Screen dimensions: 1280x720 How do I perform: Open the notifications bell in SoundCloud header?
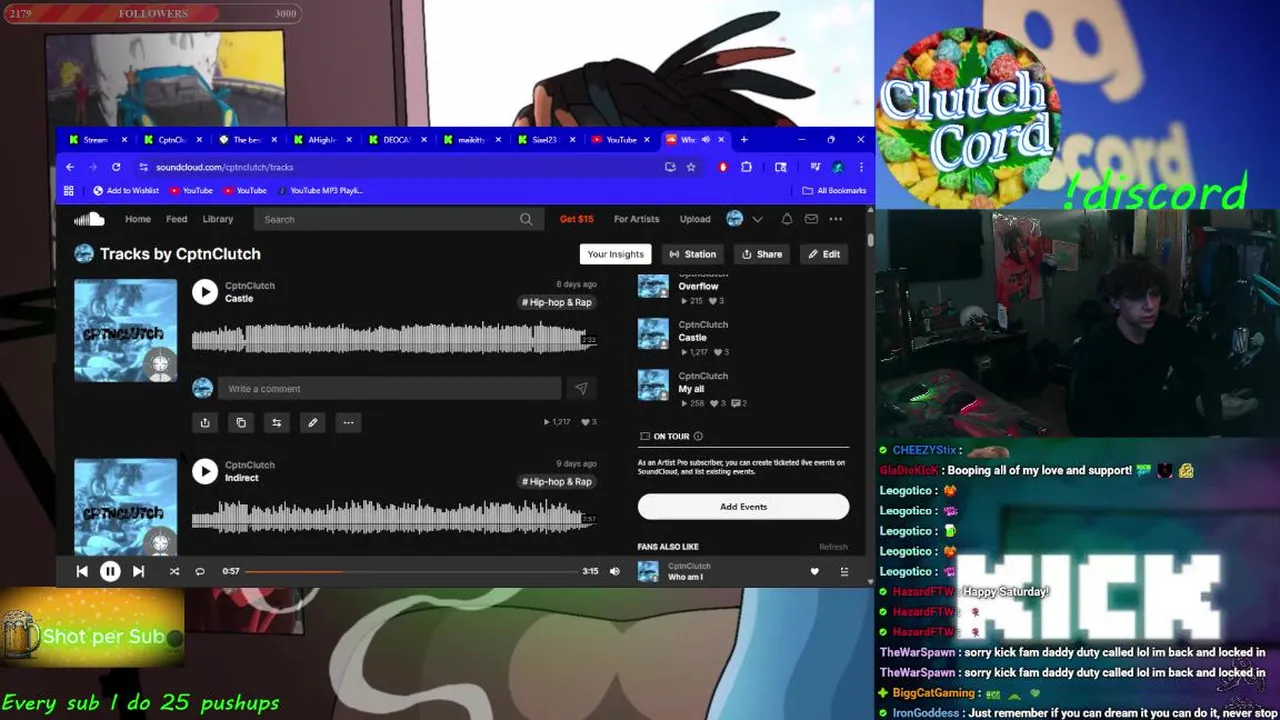pos(787,219)
